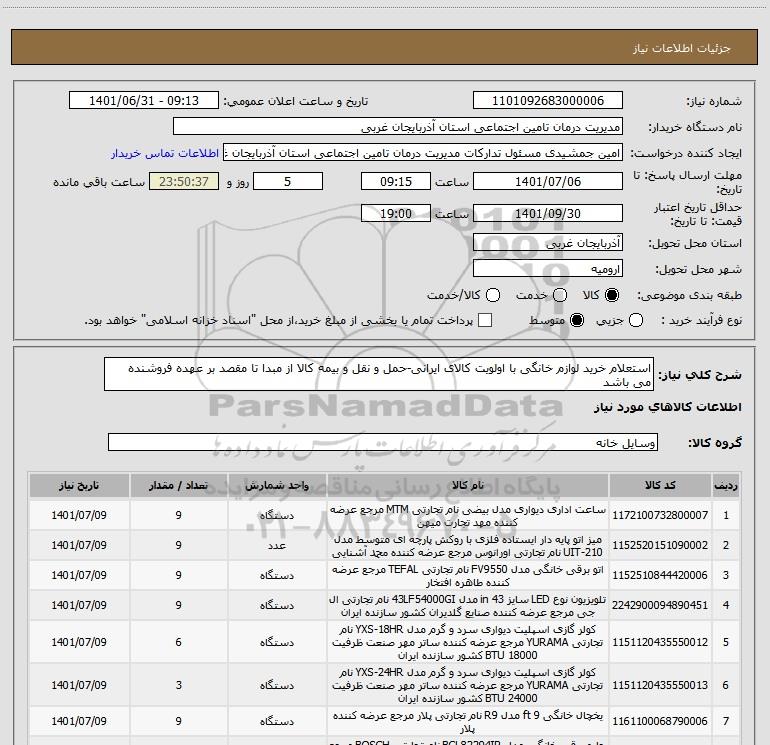The width and height of the screenshot is (770, 745).
Task: Click the 43LF54000GI LED television item name
Action: pos(468,606)
